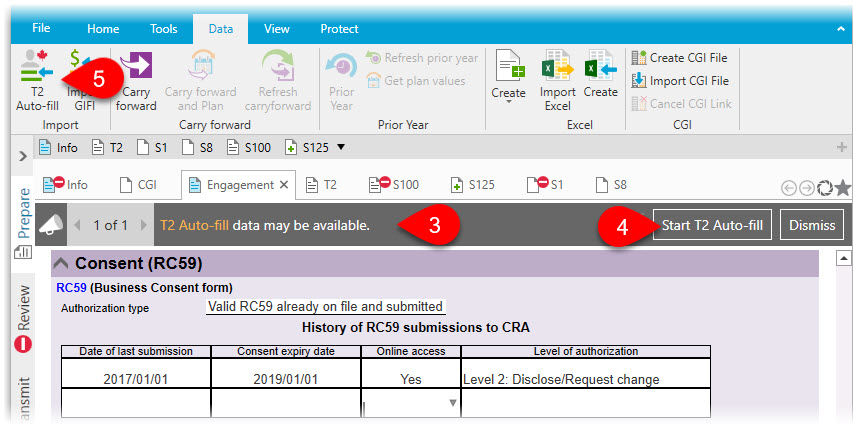Select the Review sidebar tab
853x429 pixels.
24,307
